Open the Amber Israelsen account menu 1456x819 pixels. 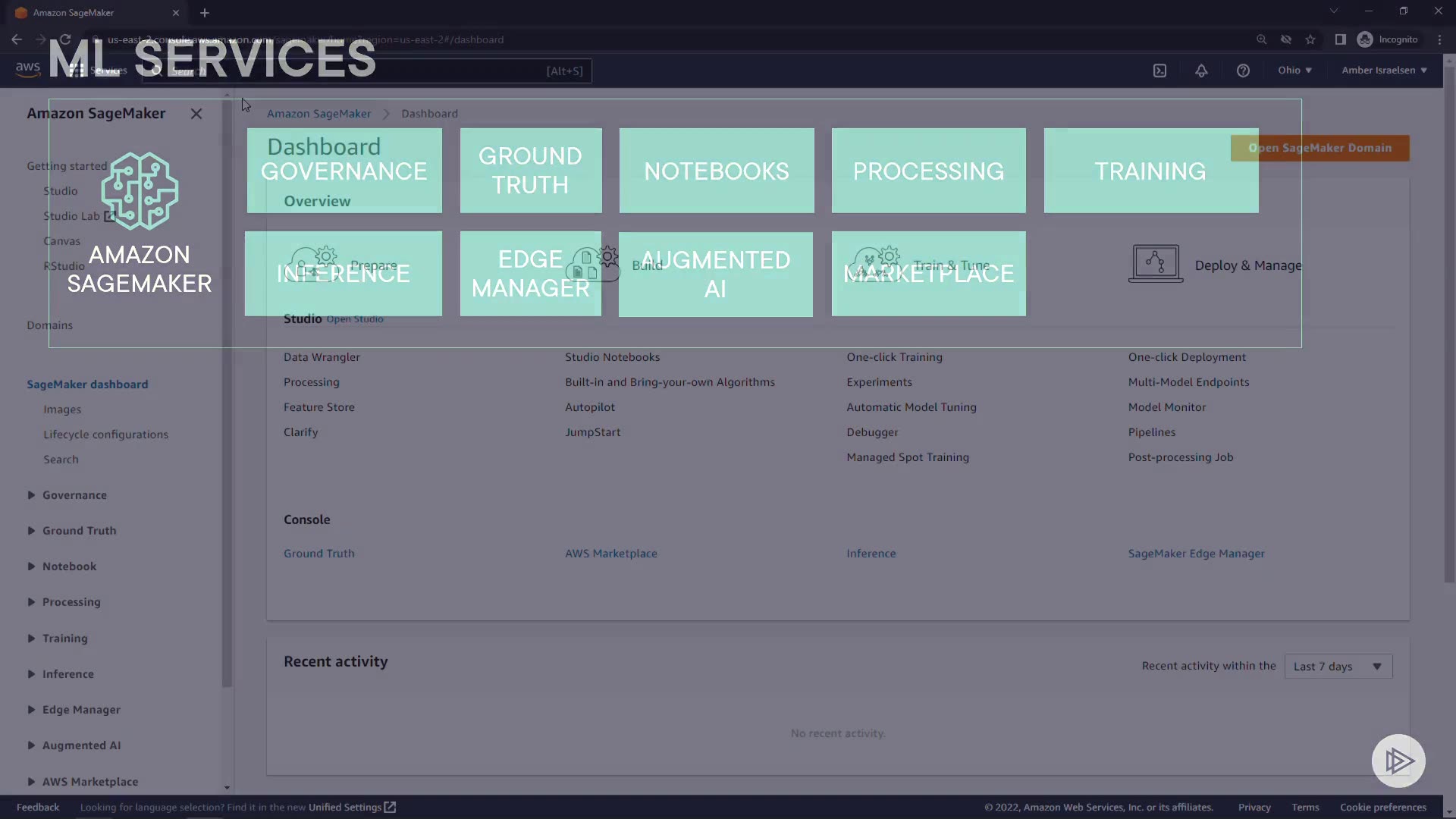[1383, 71]
